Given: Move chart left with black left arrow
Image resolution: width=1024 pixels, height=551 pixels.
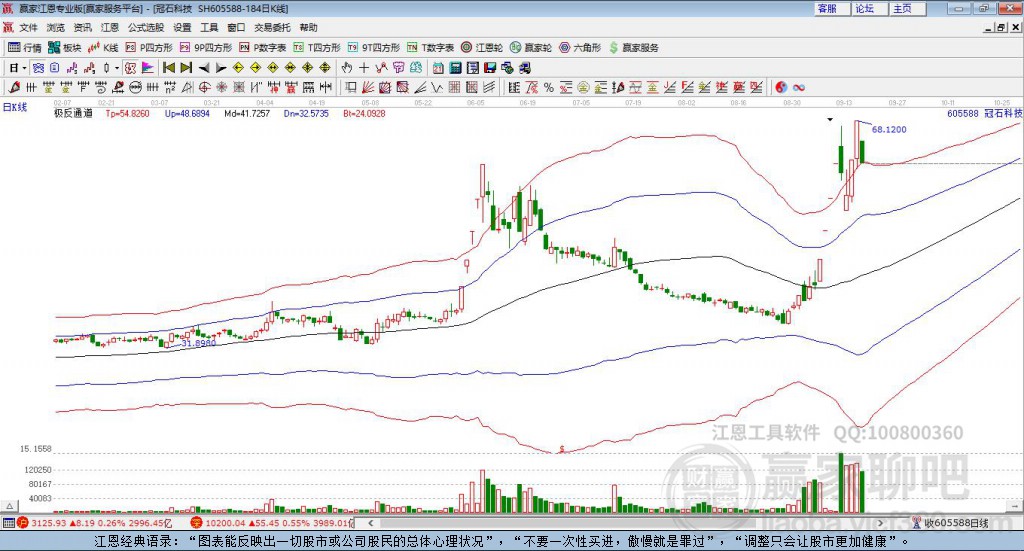Looking at the screenshot, I should [x=204, y=68].
